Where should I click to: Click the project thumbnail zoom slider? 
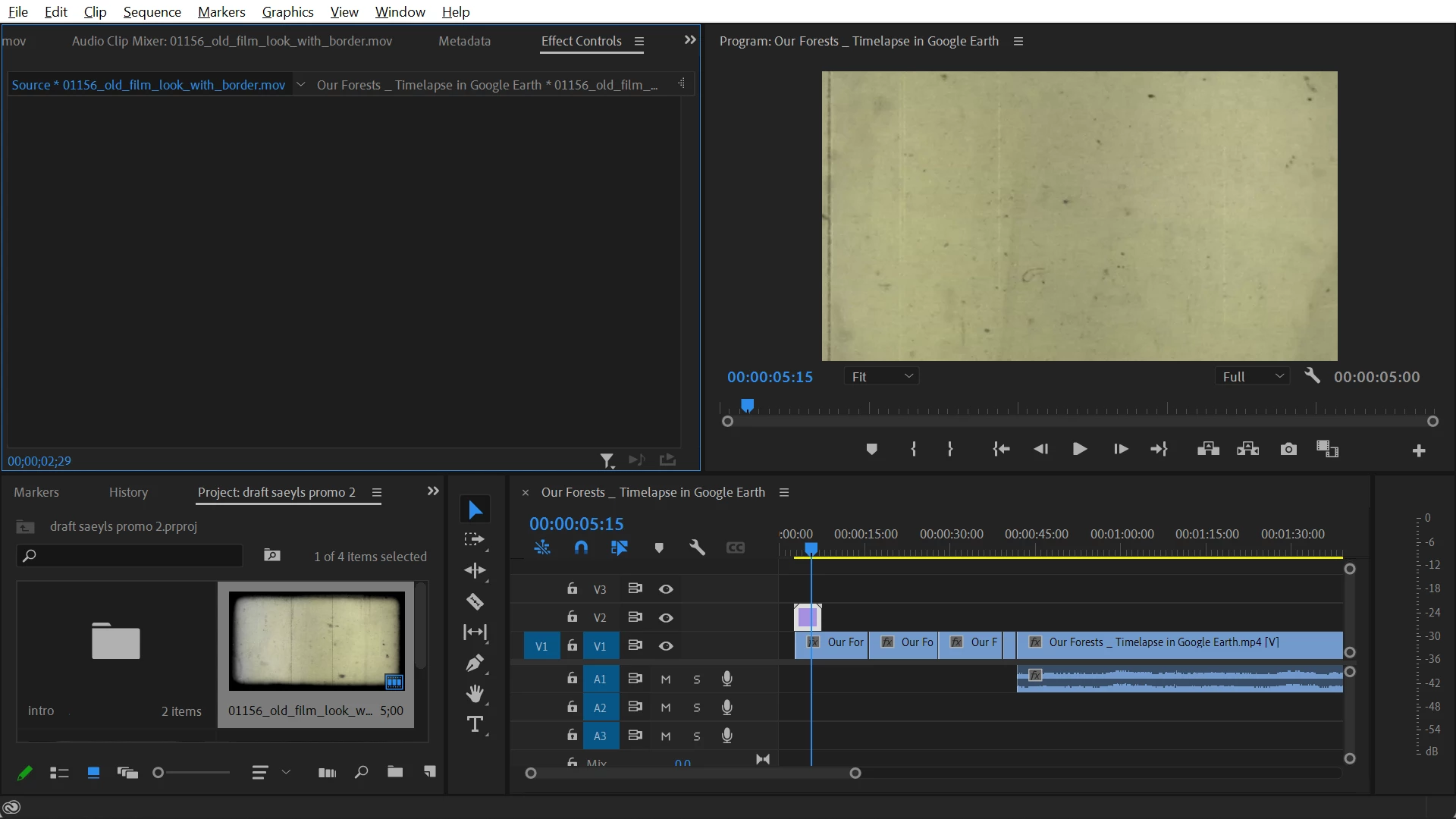158,773
